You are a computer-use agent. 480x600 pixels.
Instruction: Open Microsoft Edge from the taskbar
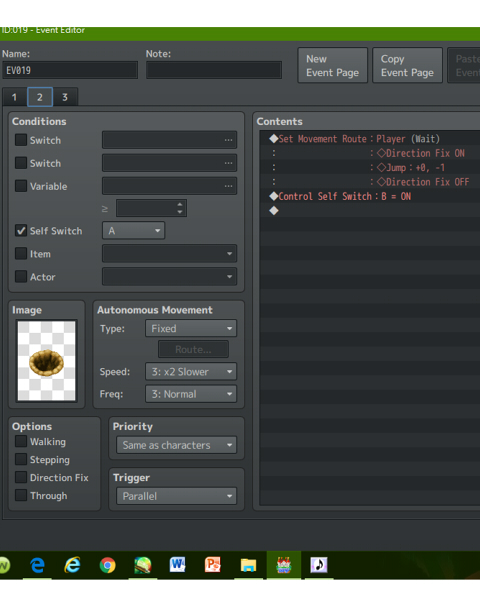pos(37,565)
